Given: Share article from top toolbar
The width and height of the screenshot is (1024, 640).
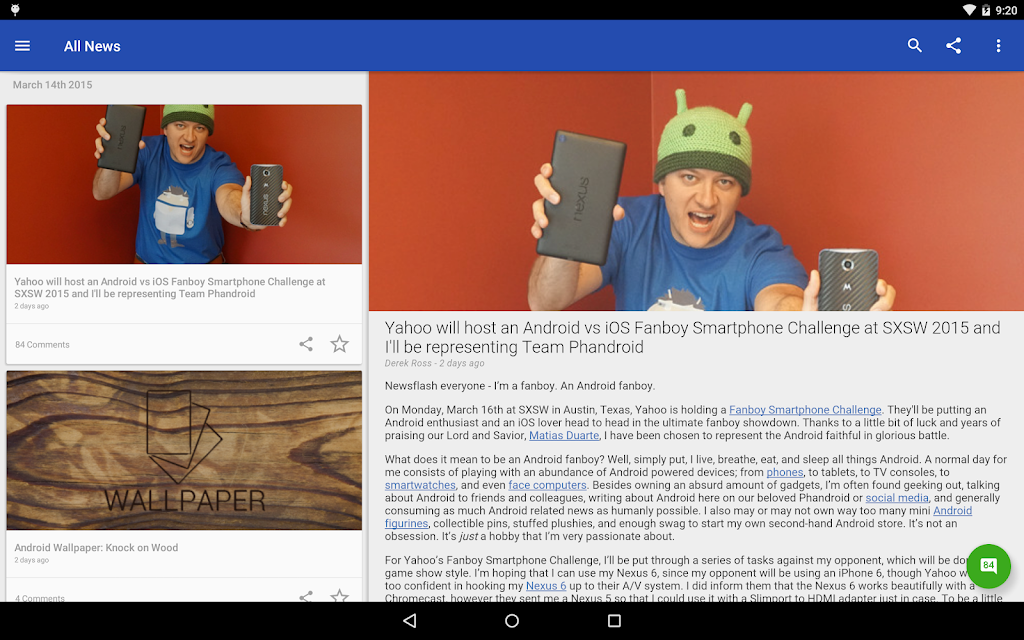Looking at the screenshot, I should [x=953, y=45].
